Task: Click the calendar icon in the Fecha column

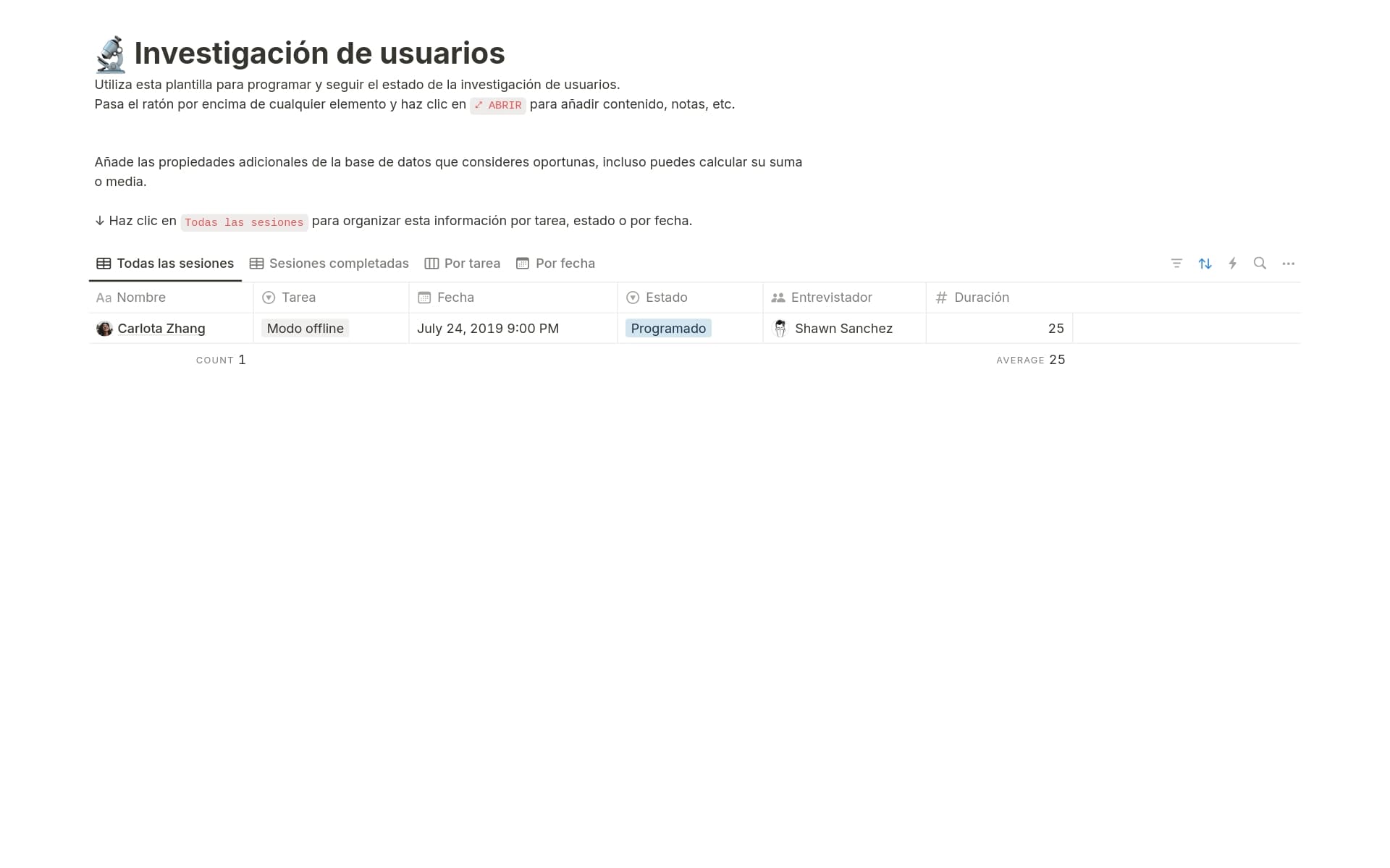Action: (x=424, y=298)
